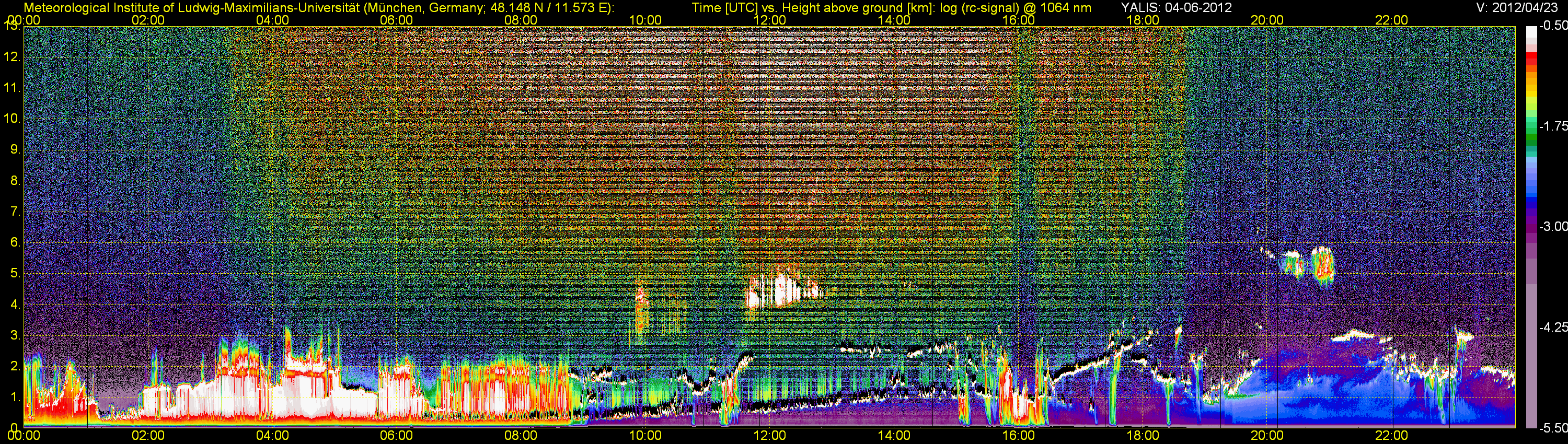
Task: Click the 08:00 label on the top time axis
Action: (x=521, y=20)
